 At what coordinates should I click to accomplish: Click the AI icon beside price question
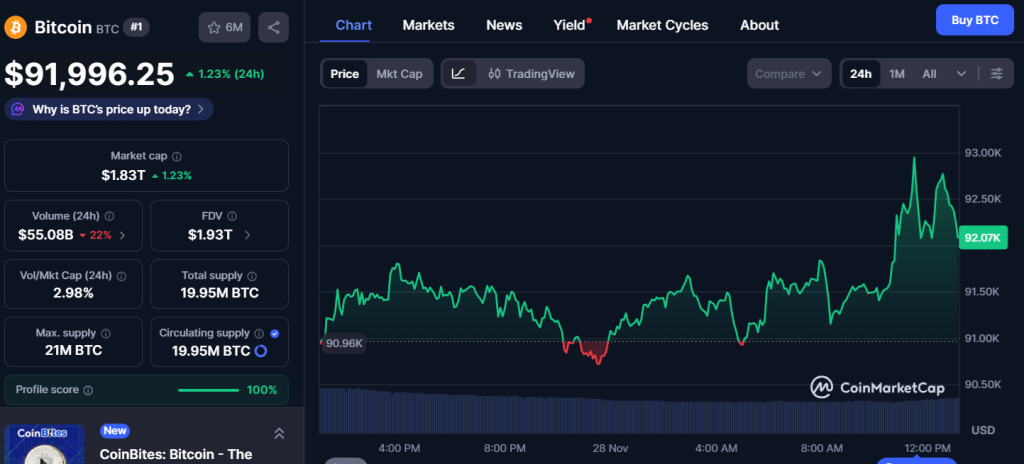click(18, 109)
